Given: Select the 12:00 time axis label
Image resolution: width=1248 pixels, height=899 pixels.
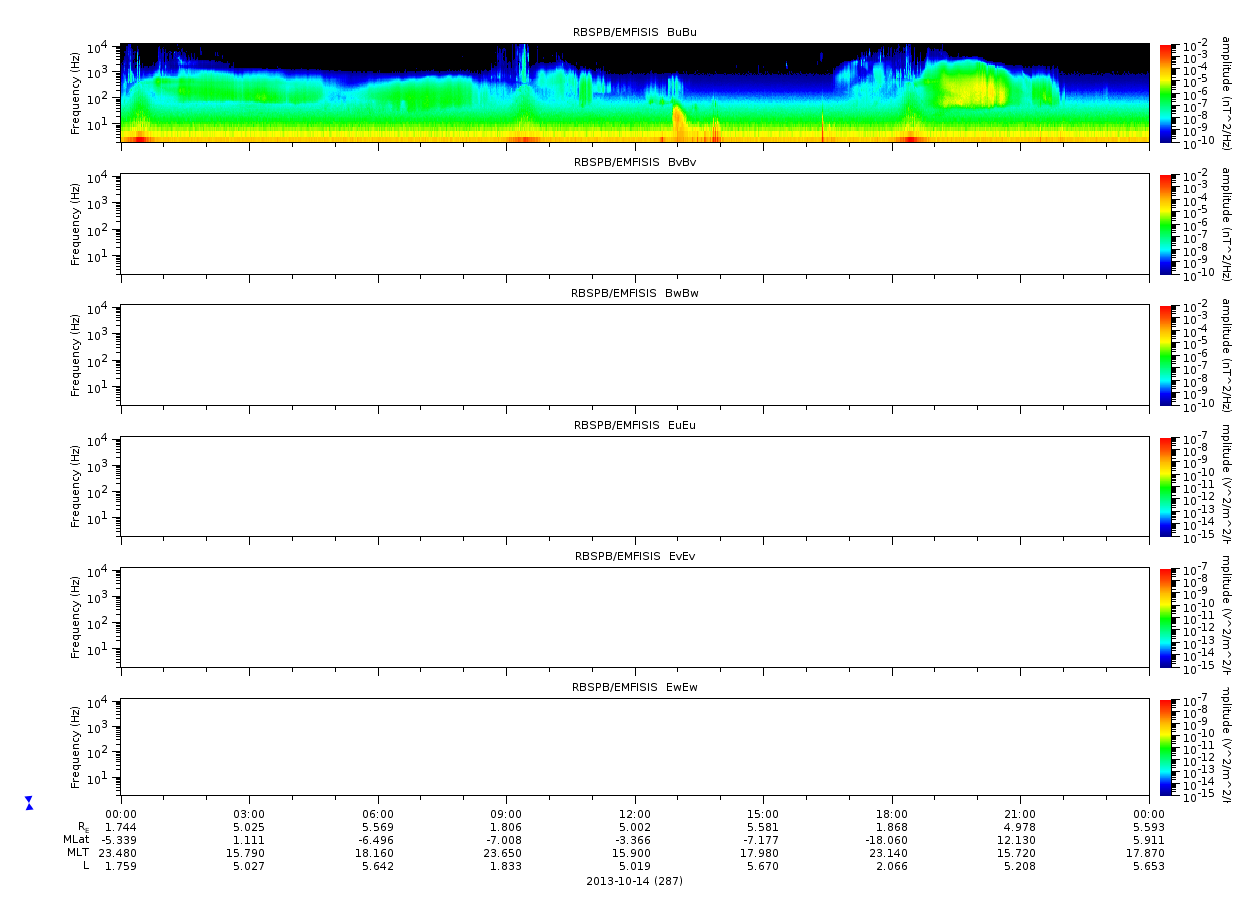Looking at the screenshot, I should [x=635, y=815].
